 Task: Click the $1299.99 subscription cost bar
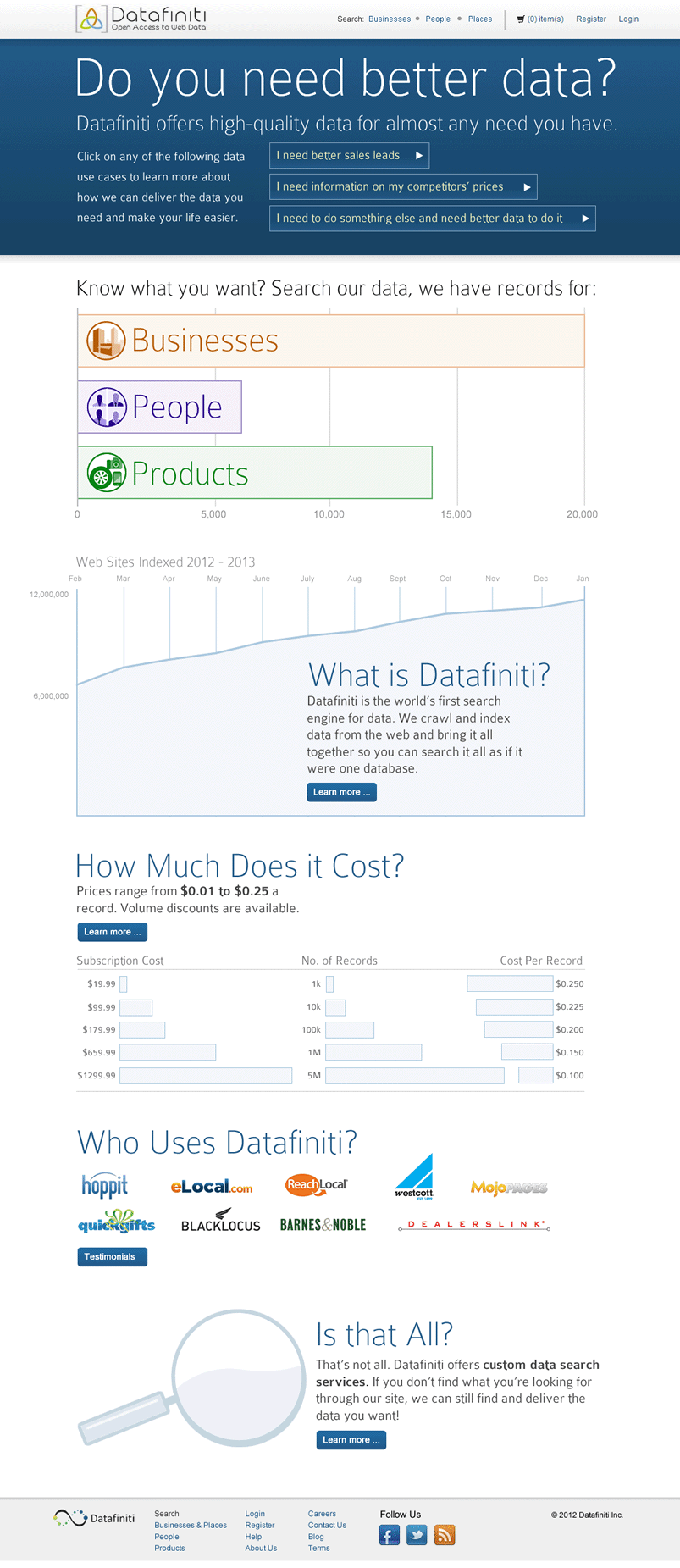206,1075
